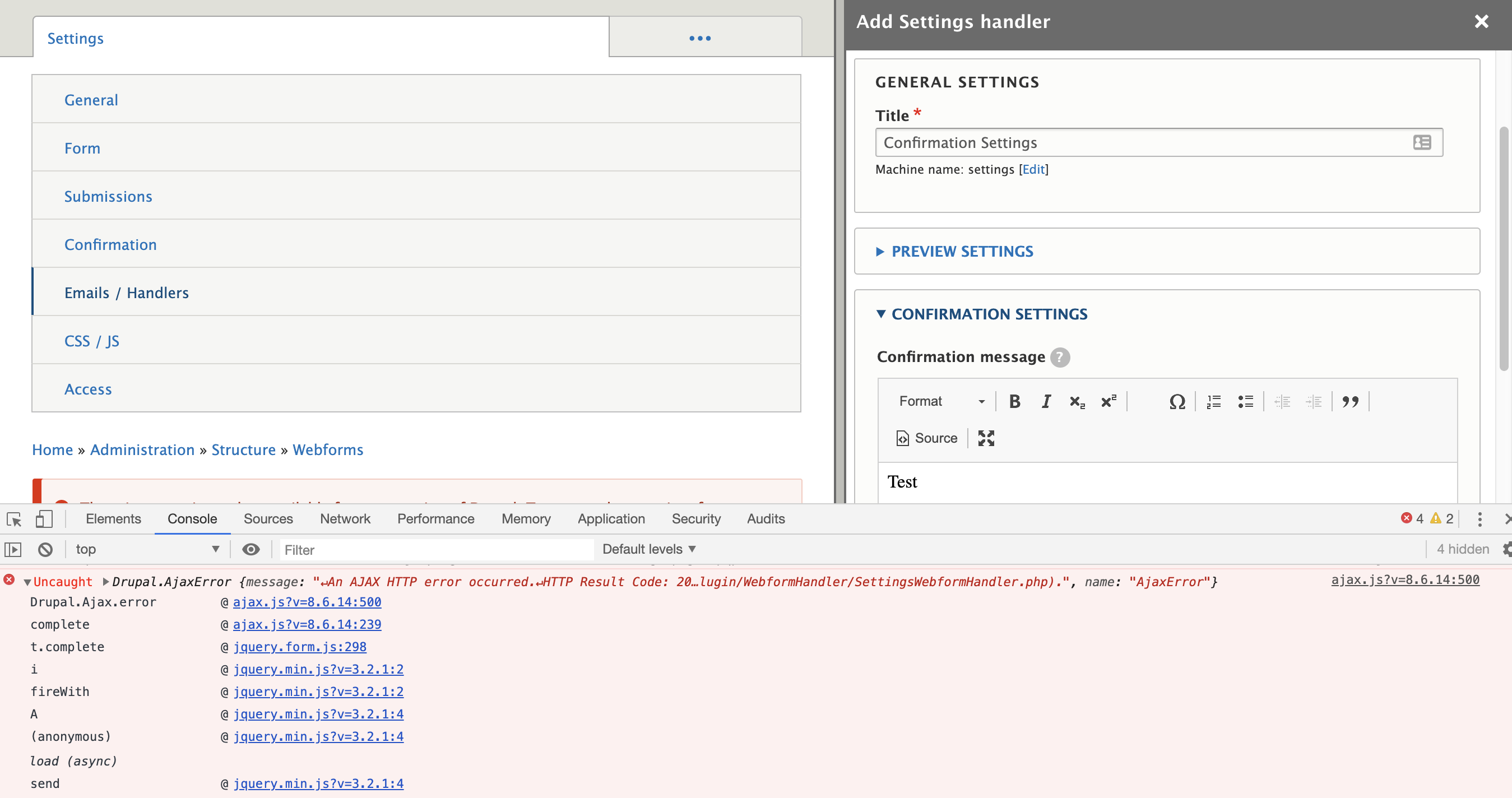Go to Structure breadcrumb
This screenshot has width=1512, height=798.
(x=244, y=450)
